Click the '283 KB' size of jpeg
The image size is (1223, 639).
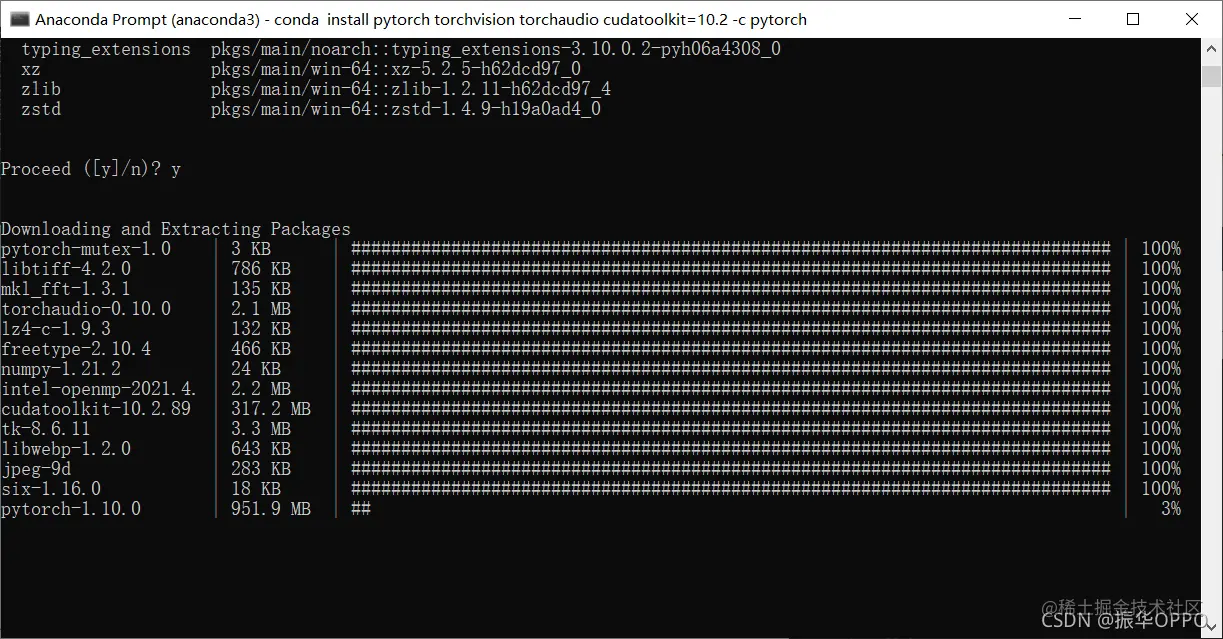pos(261,469)
